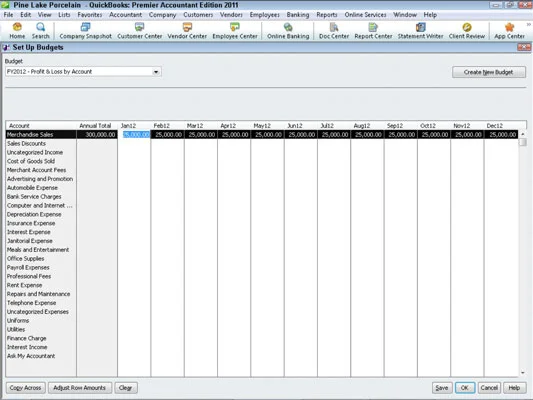Click the Annual Total column header
The image size is (533, 400).
pyautogui.click(x=95, y=126)
